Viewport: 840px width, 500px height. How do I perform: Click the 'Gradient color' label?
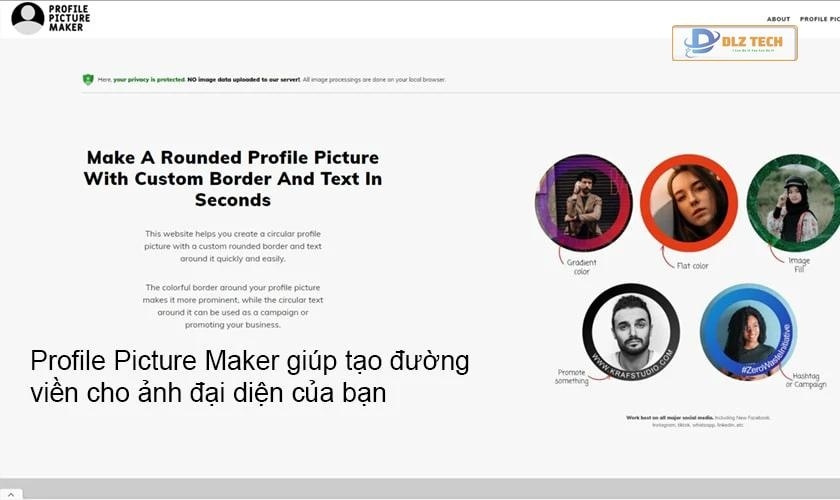point(581,267)
